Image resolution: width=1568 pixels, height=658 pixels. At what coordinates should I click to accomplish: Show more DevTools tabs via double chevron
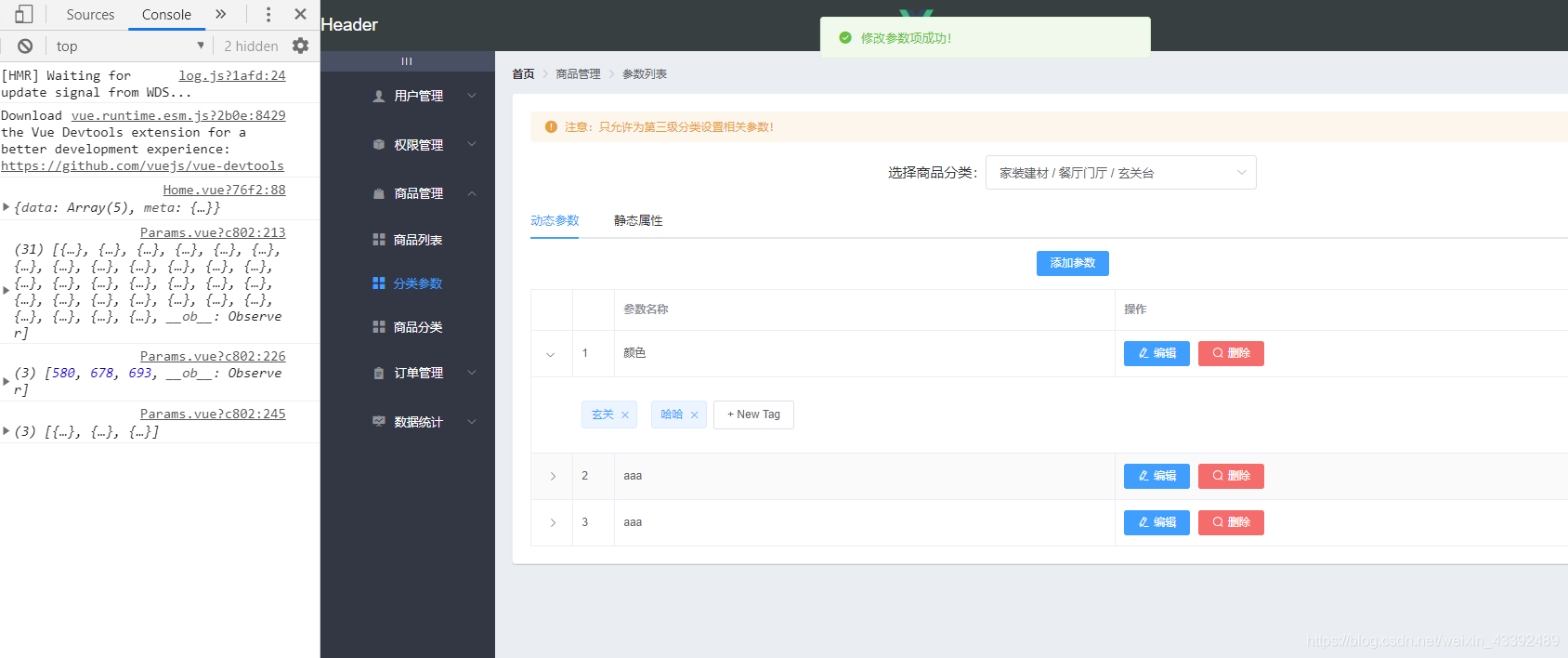220,14
